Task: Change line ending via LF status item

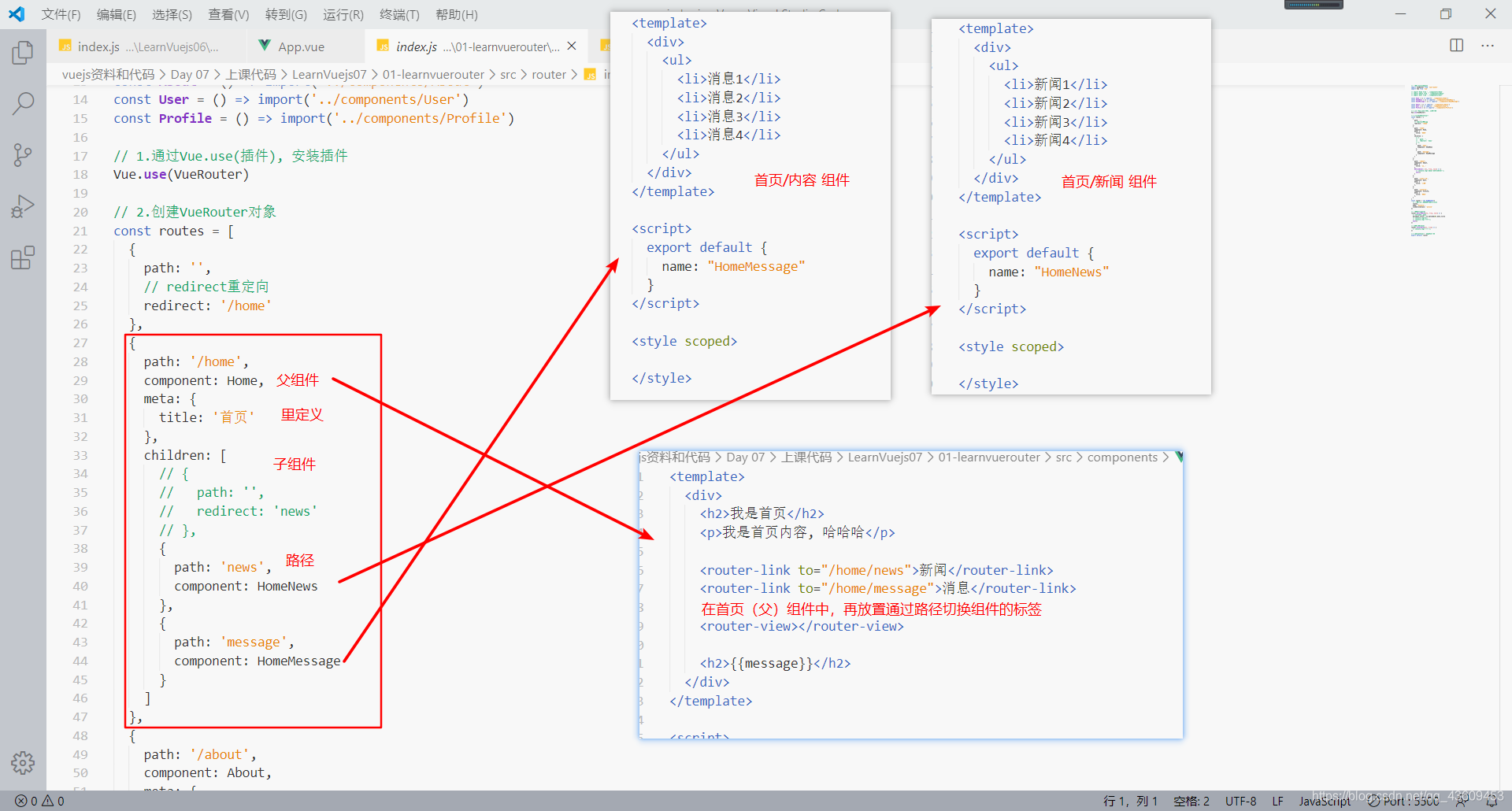Action: pyautogui.click(x=1277, y=801)
